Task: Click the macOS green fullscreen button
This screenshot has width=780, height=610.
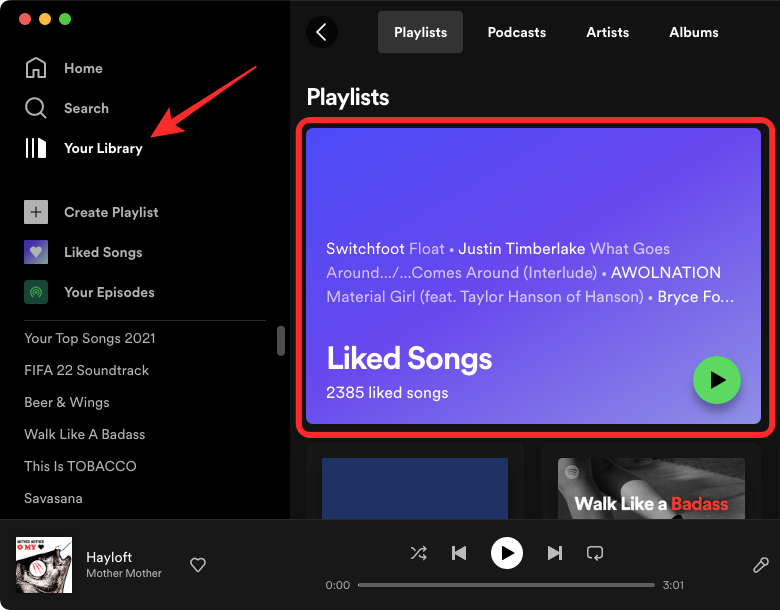Action: click(x=65, y=19)
